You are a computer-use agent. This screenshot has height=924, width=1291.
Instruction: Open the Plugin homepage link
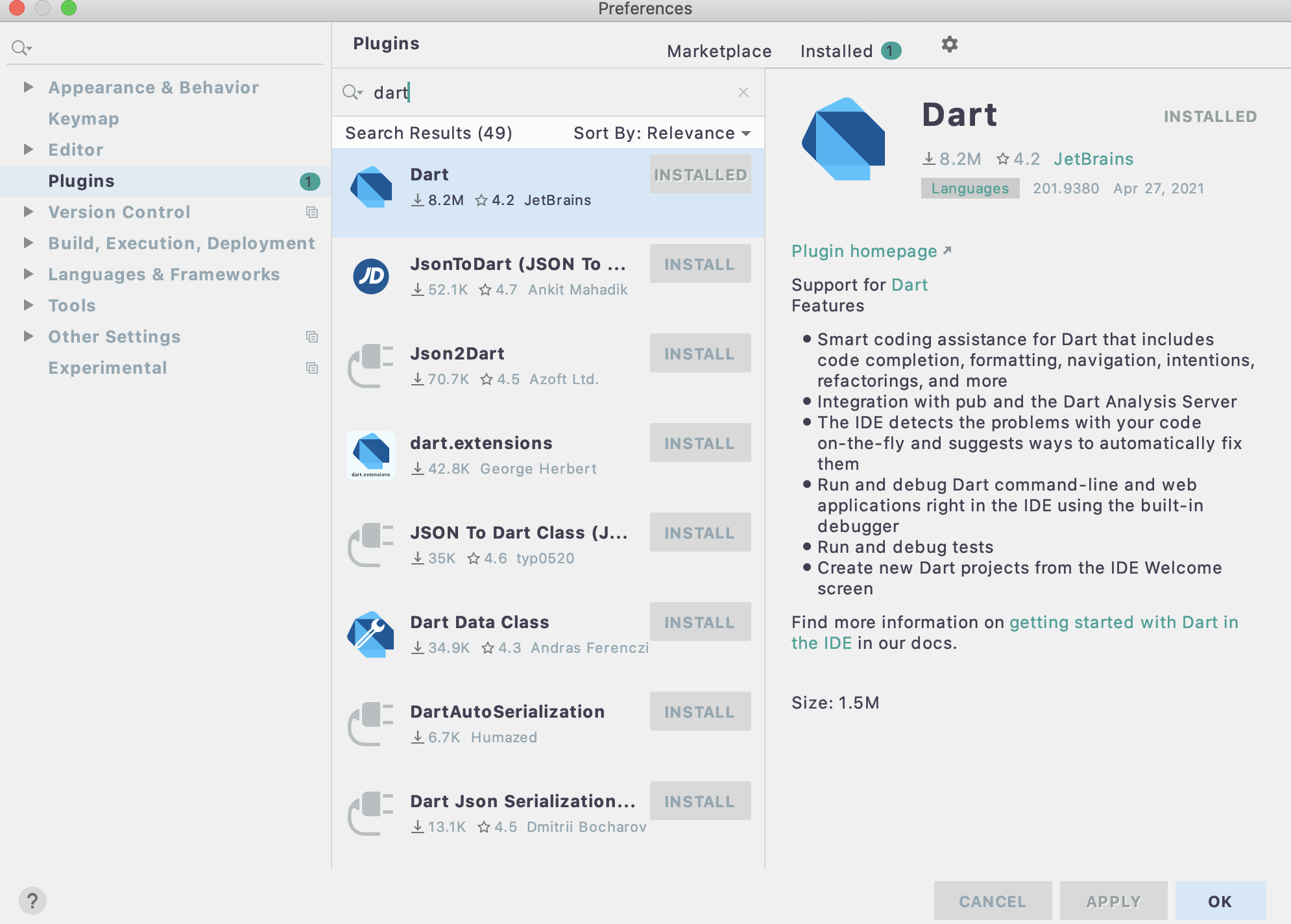coord(864,251)
